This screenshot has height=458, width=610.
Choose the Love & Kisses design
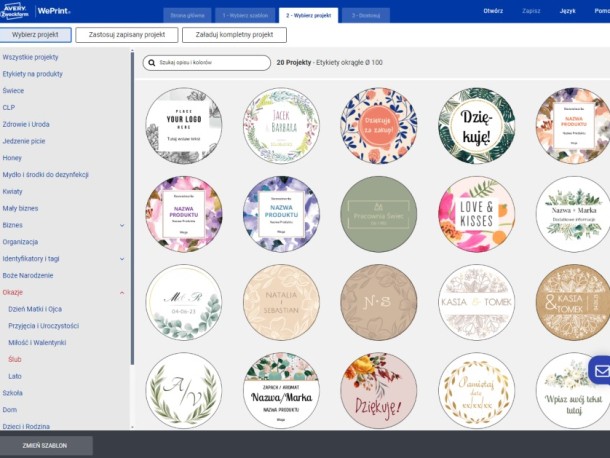(x=476, y=214)
